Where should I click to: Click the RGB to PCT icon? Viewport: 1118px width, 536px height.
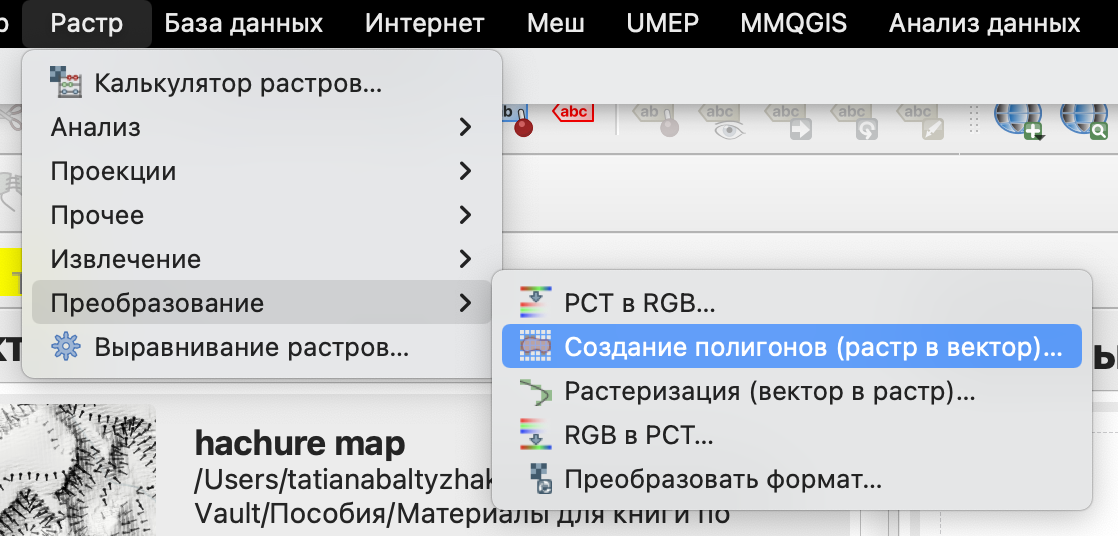coord(536,435)
